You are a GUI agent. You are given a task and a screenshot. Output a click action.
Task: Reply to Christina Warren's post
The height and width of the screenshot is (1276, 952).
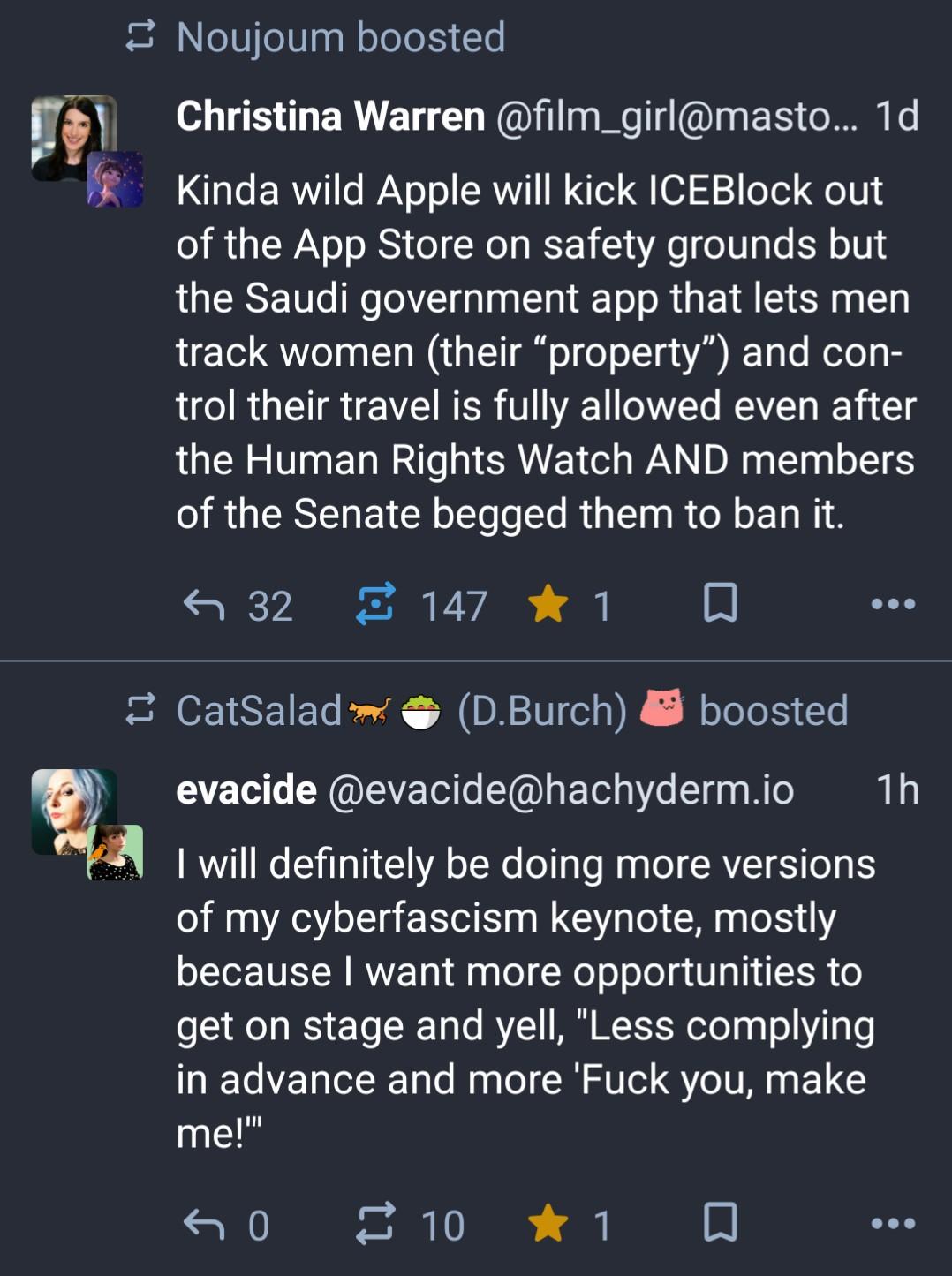coord(204,606)
